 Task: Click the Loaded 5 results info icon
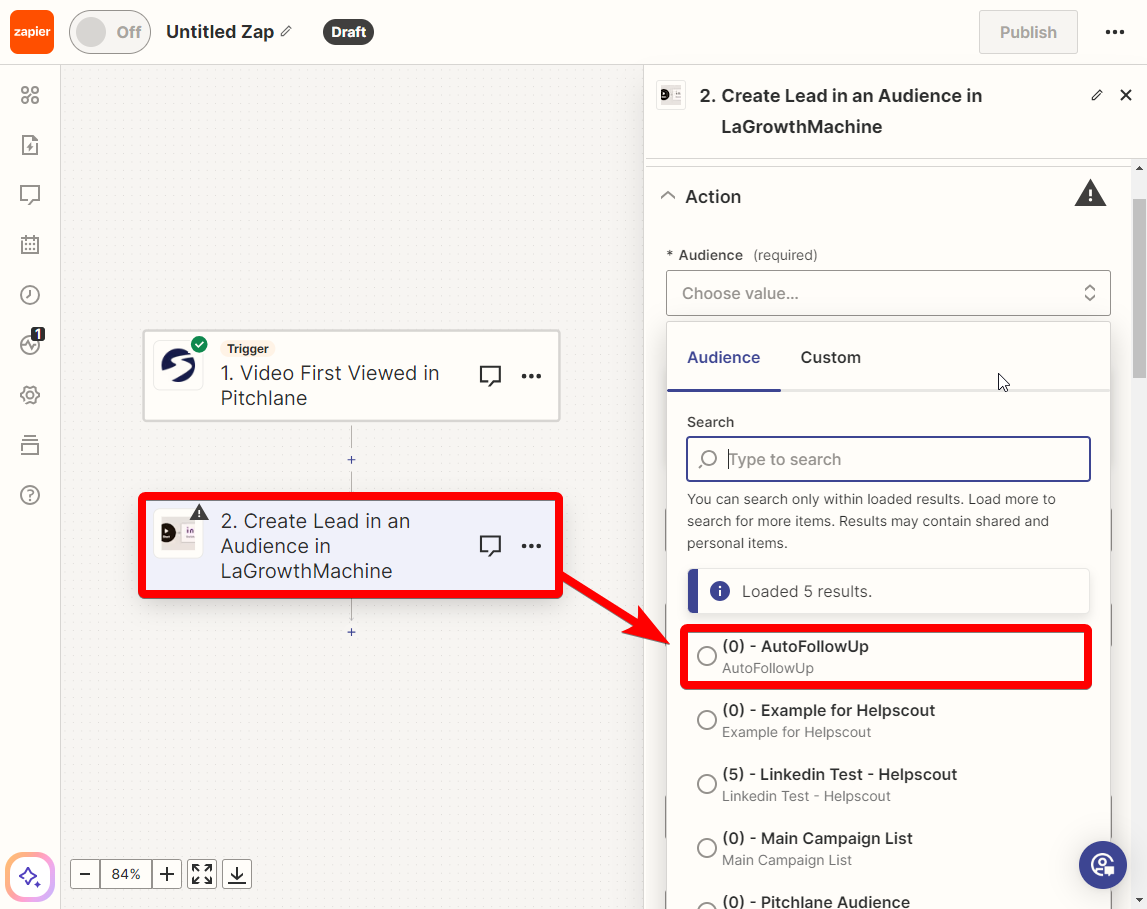tap(720, 591)
